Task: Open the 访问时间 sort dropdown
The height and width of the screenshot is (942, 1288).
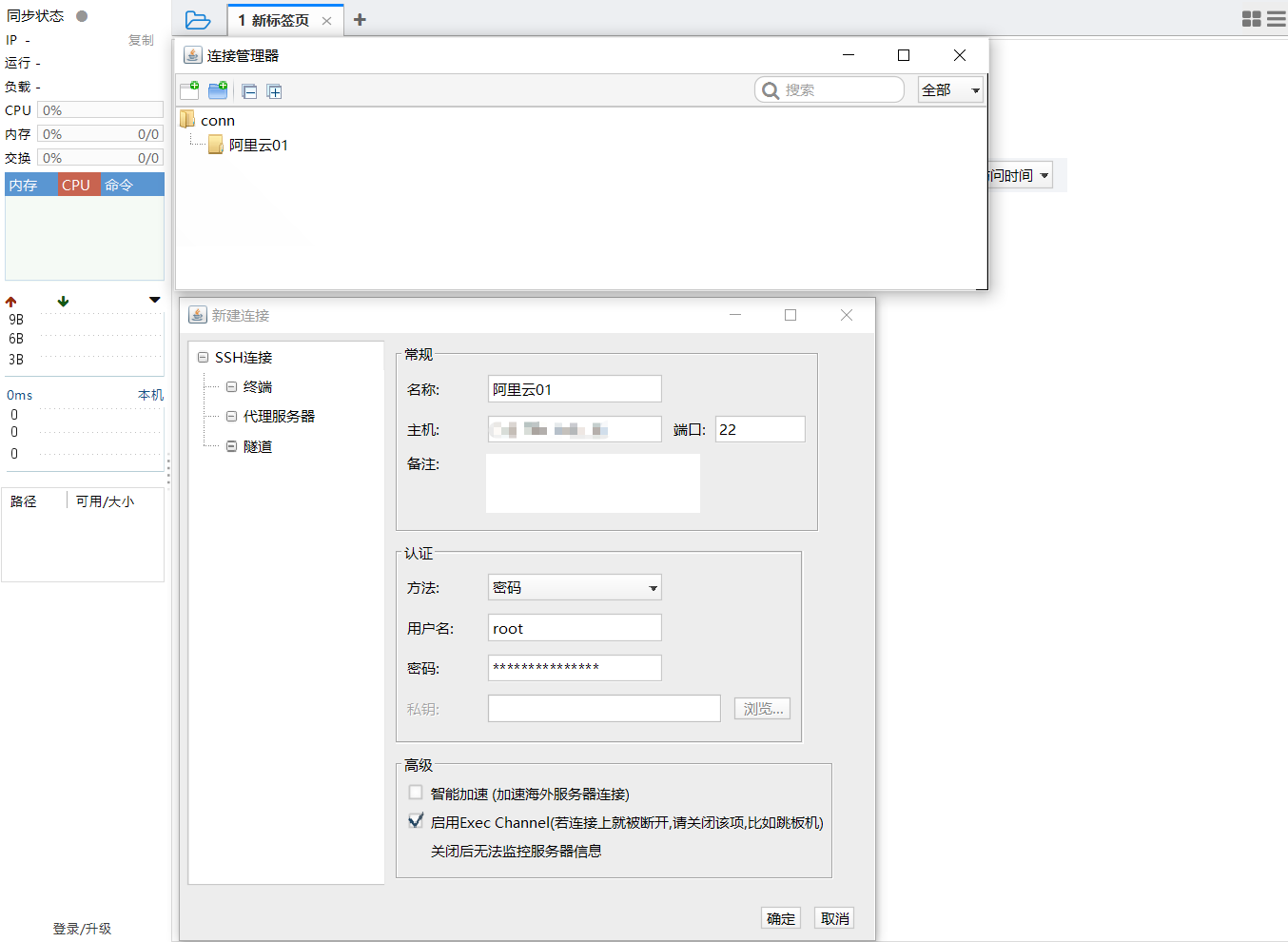Action: click(x=1021, y=175)
